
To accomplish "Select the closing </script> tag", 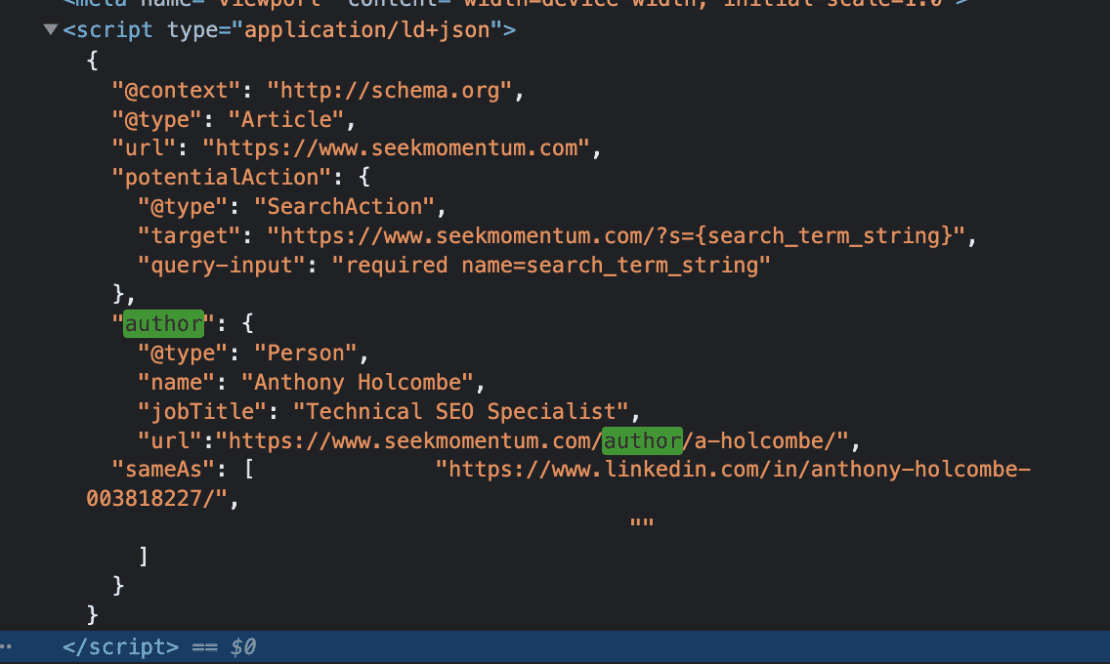I will (x=119, y=646).
